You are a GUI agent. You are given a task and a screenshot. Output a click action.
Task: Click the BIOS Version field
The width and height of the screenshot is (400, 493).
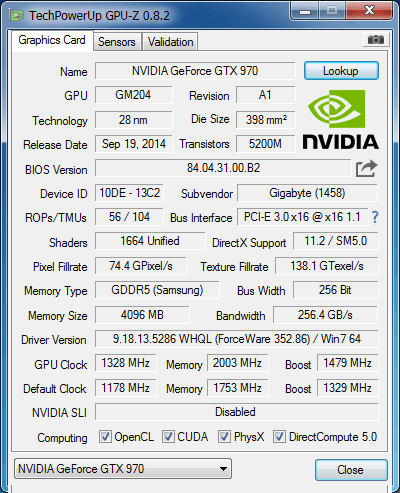[x=223, y=168]
